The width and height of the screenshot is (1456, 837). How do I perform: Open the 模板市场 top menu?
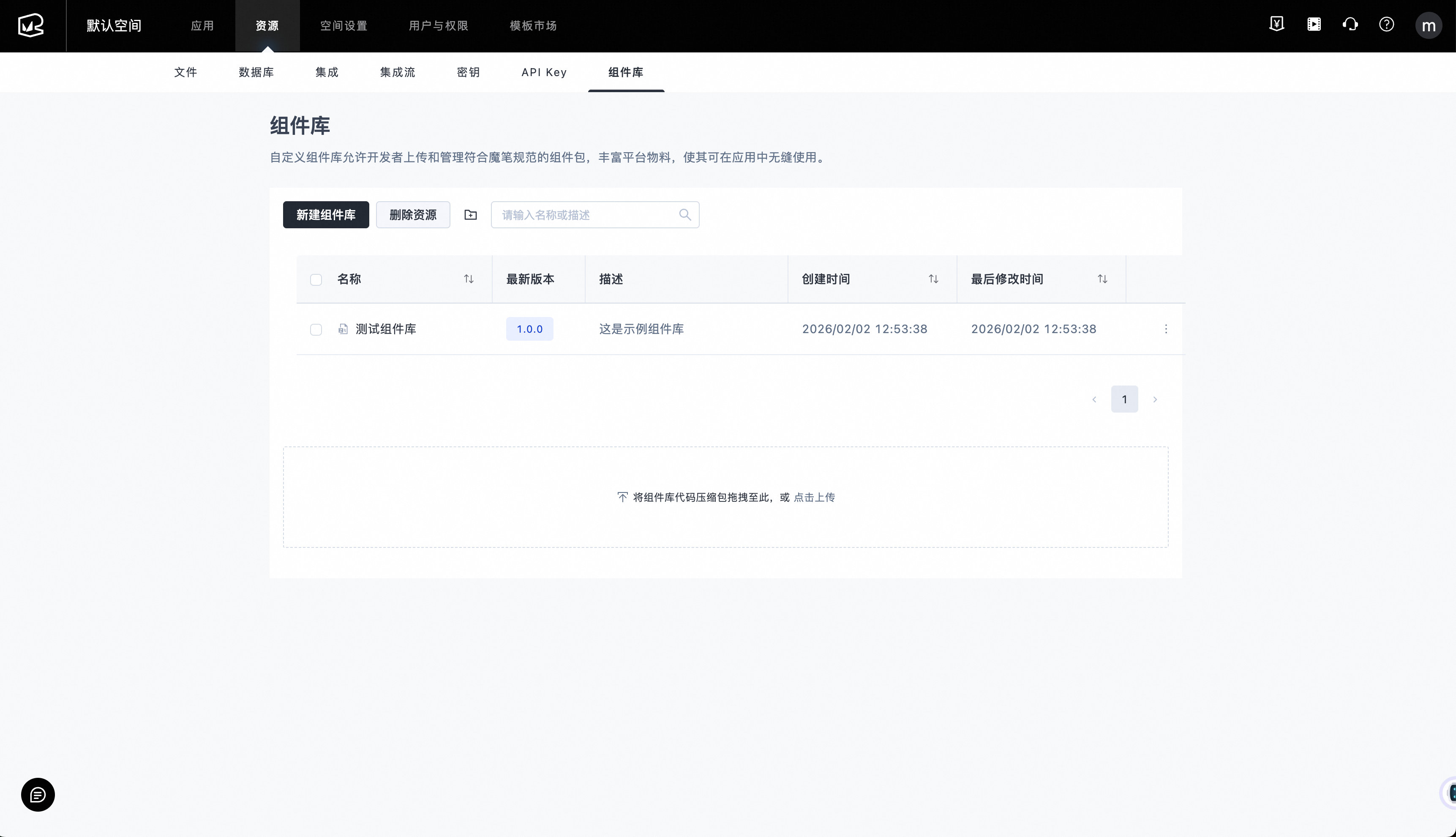coord(533,26)
